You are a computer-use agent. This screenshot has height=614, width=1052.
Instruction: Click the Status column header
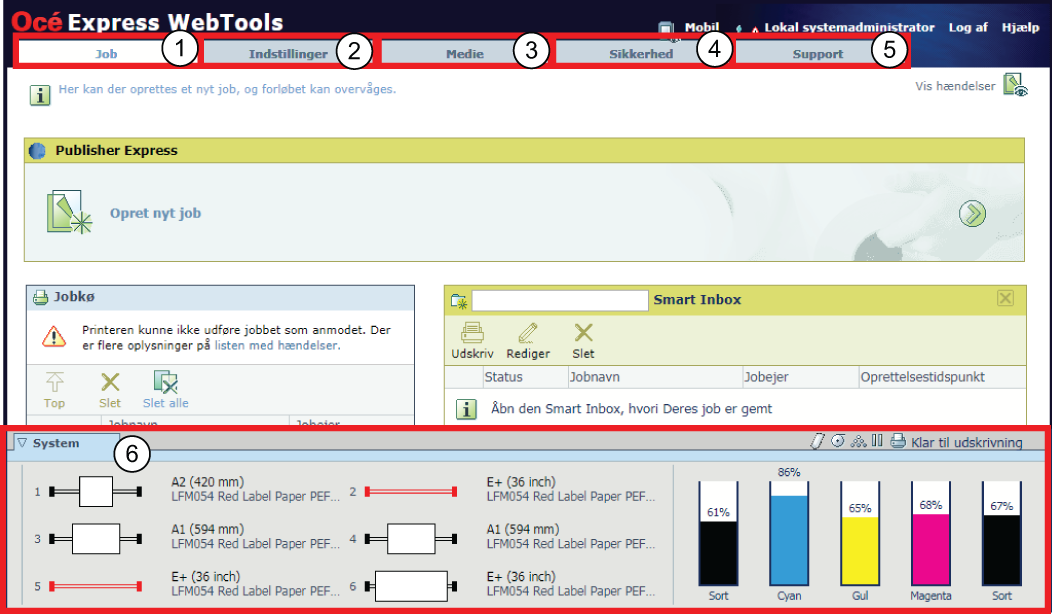click(503, 377)
